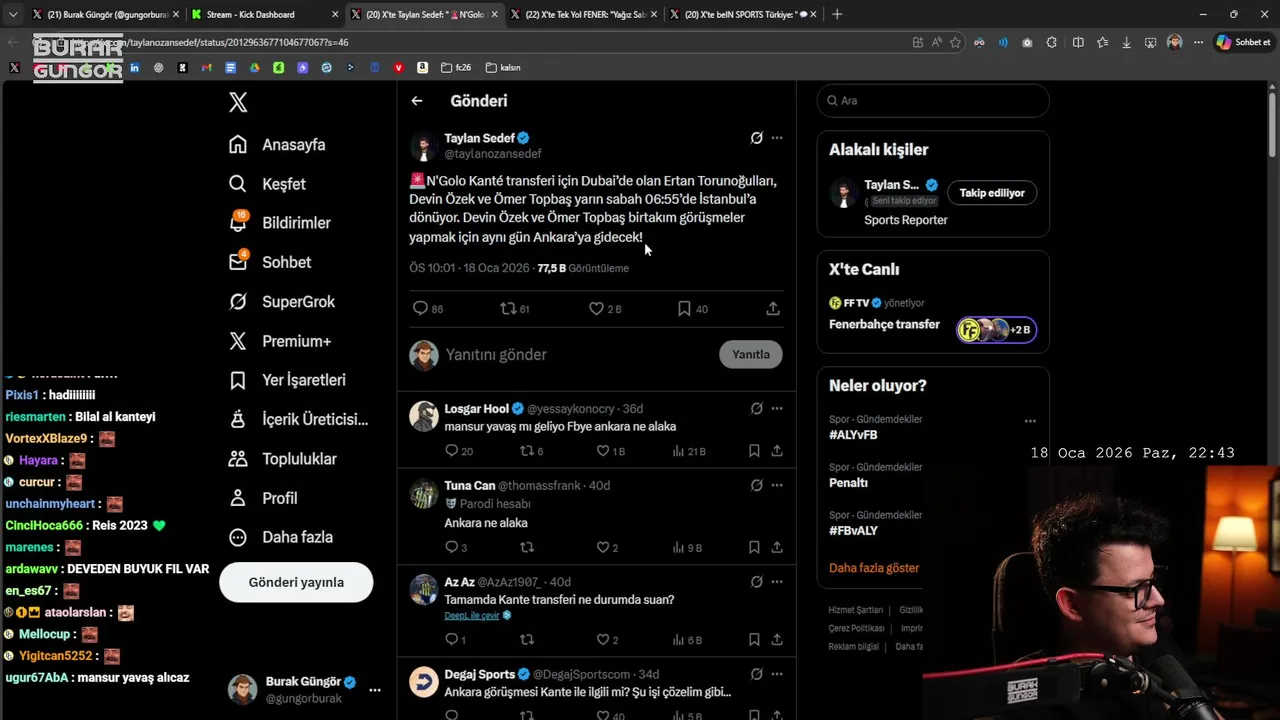
Task: Open Google Drive bookmark icon
Action: click(254, 67)
